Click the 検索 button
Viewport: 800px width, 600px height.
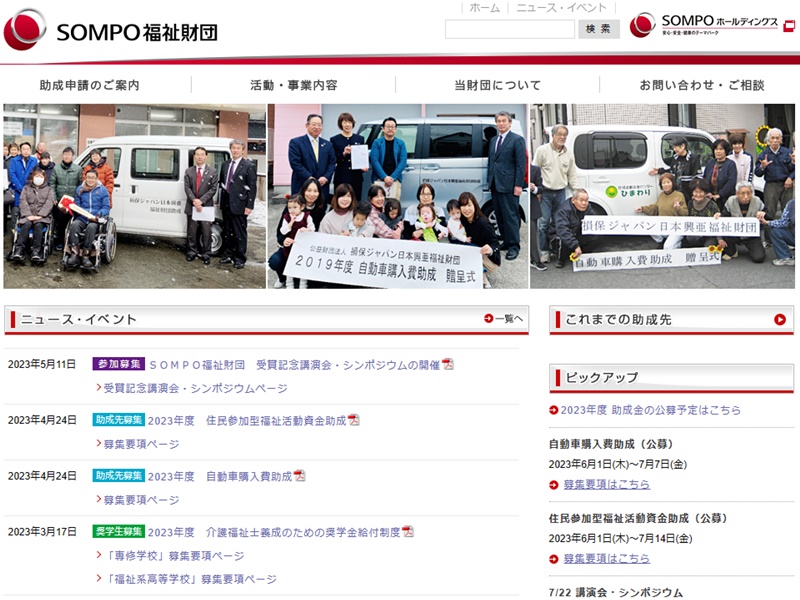[x=598, y=29]
